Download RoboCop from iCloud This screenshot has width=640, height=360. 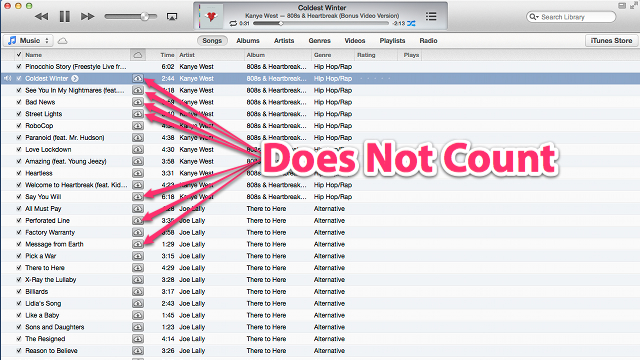[x=138, y=126]
